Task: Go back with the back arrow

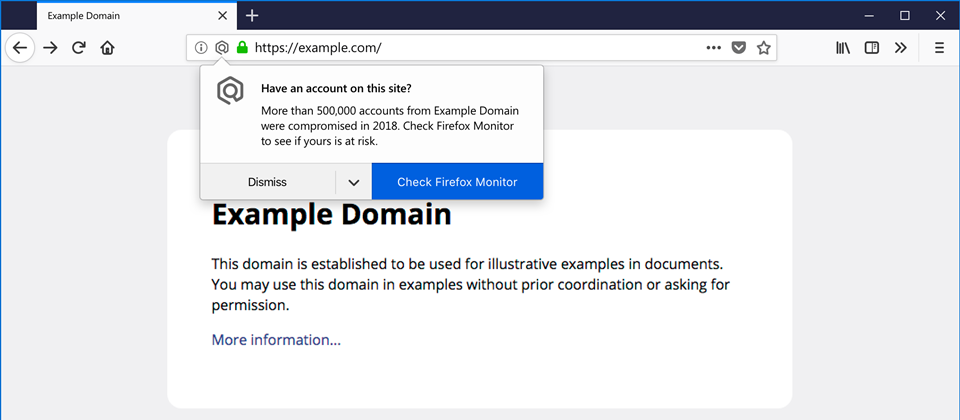Action: (20, 48)
